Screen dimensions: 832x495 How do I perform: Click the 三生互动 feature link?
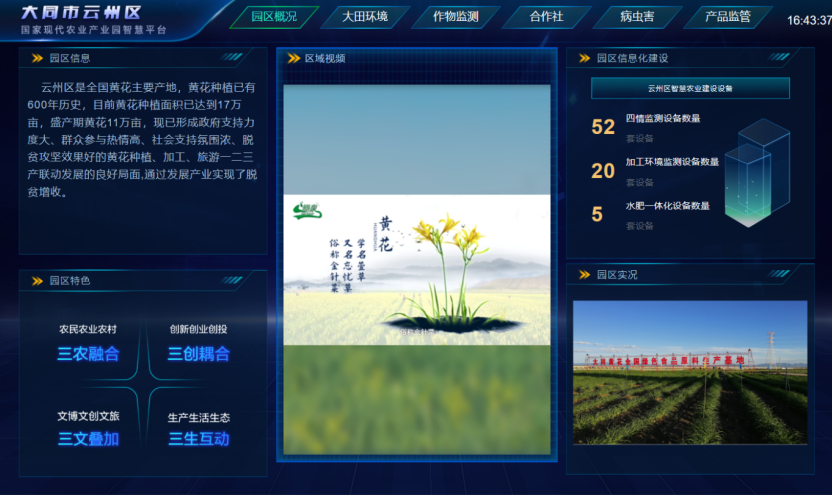tap(199, 438)
